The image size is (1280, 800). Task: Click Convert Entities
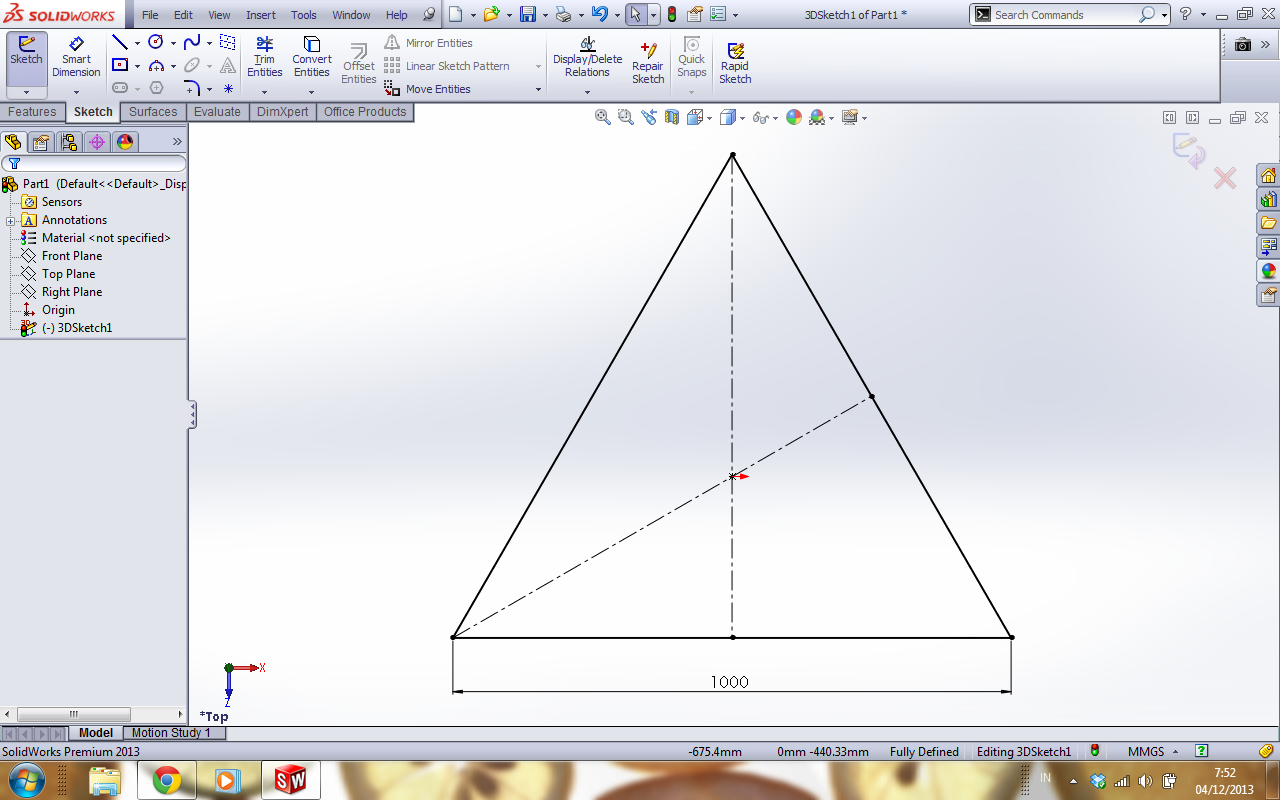(311, 57)
